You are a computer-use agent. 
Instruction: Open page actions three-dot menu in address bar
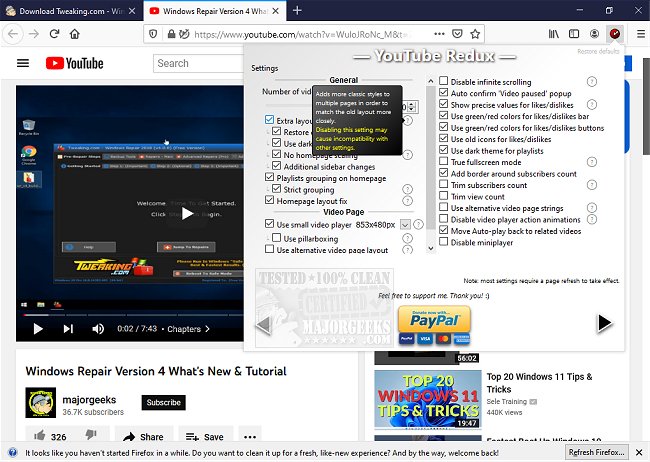(439, 34)
